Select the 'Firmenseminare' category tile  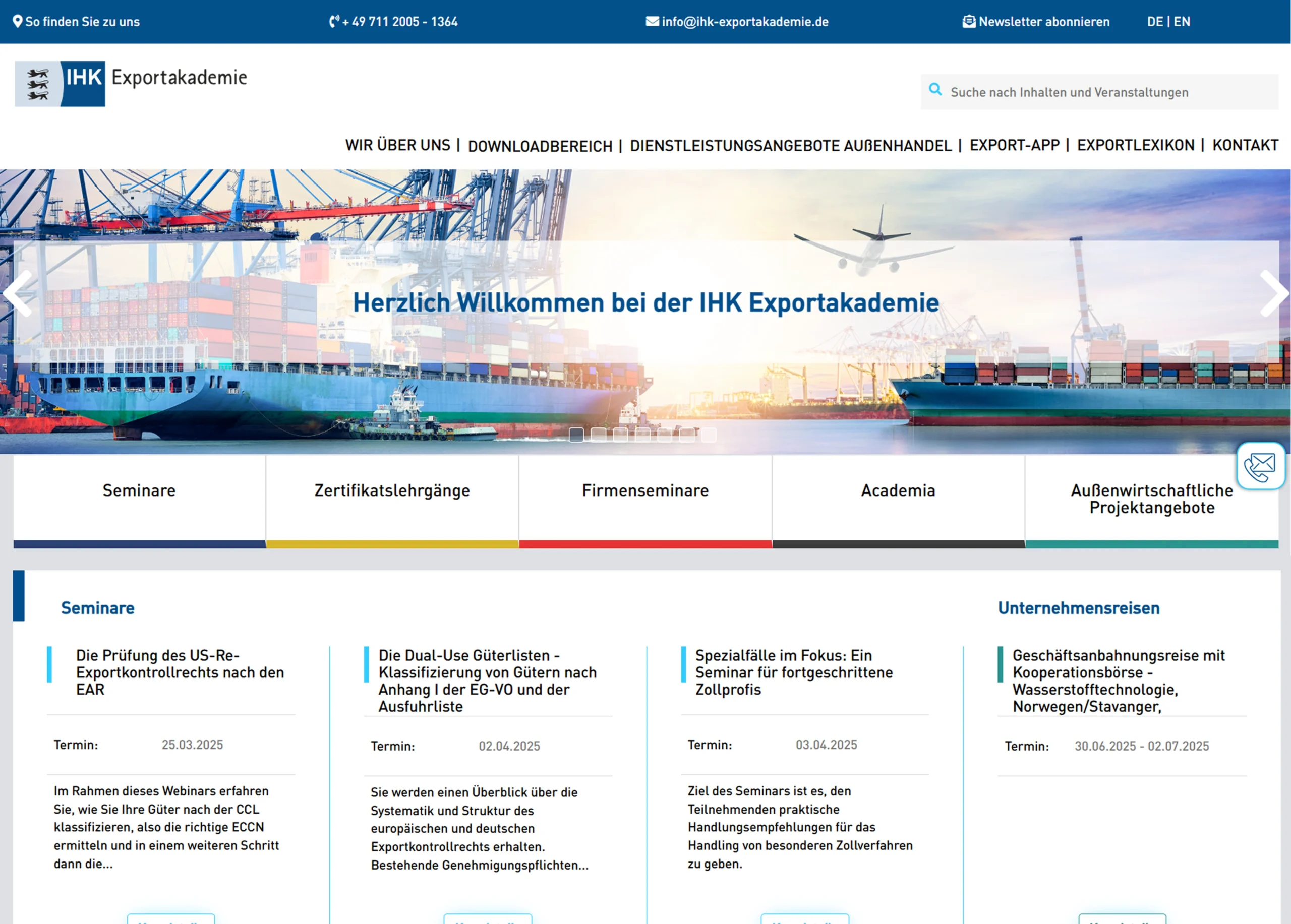click(645, 501)
